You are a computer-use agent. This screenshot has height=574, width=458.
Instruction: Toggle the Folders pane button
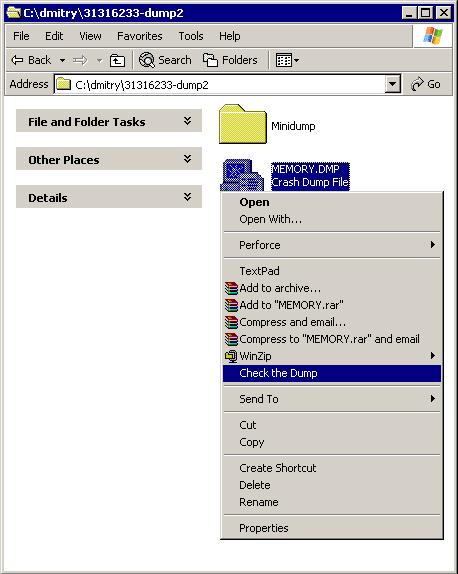tap(230, 60)
